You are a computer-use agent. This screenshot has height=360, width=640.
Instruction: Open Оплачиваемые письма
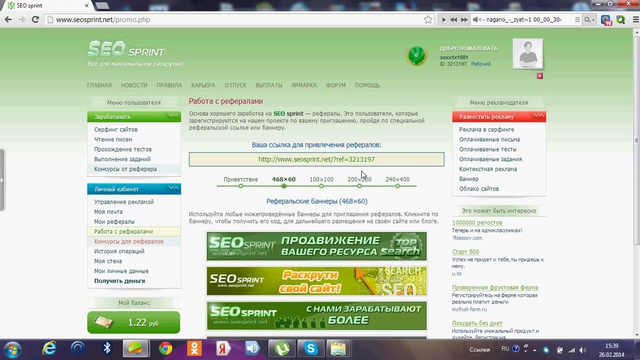pyautogui.click(x=489, y=139)
